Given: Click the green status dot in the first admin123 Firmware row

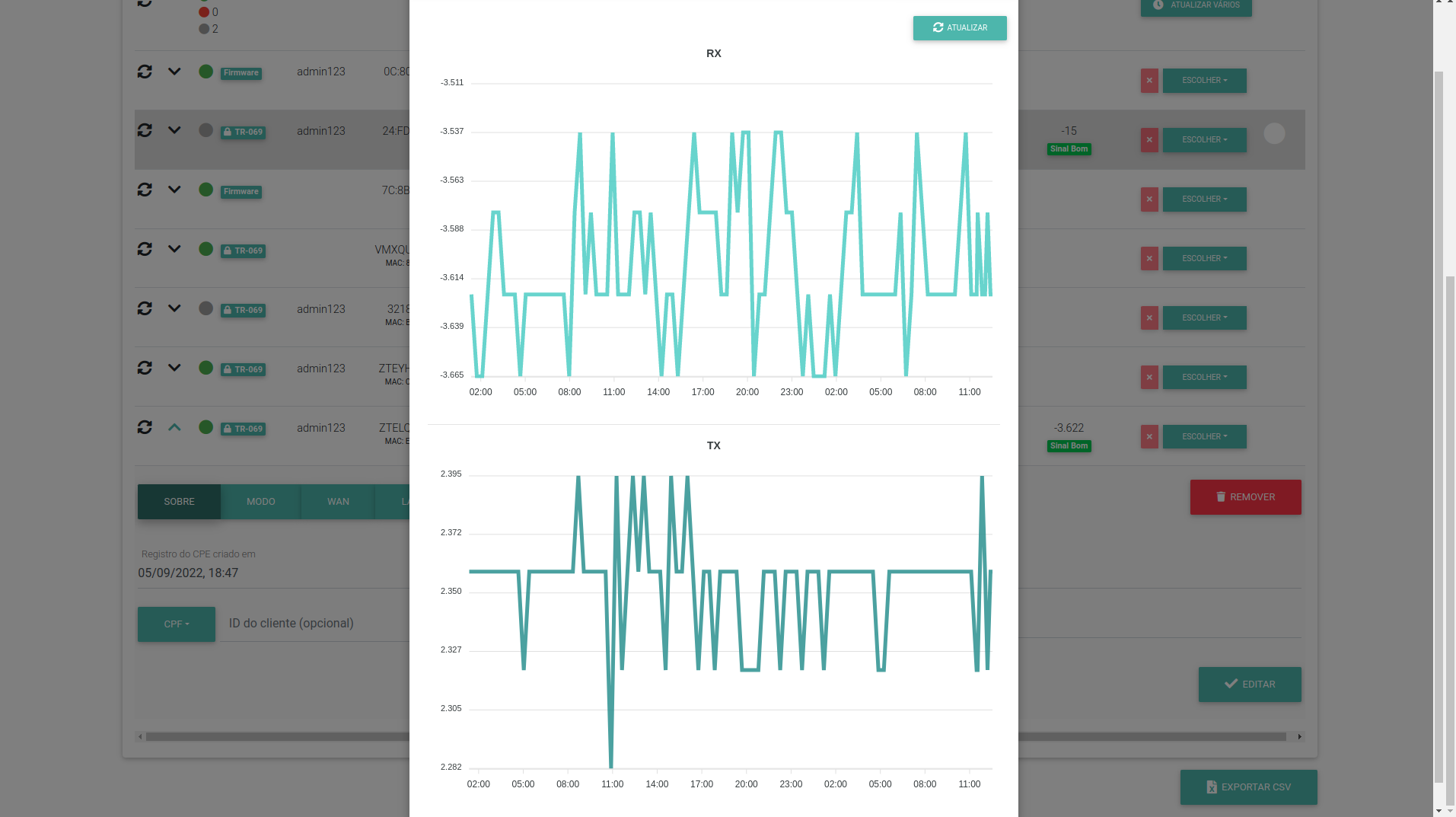Looking at the screenshot, I should click(205, 72).
